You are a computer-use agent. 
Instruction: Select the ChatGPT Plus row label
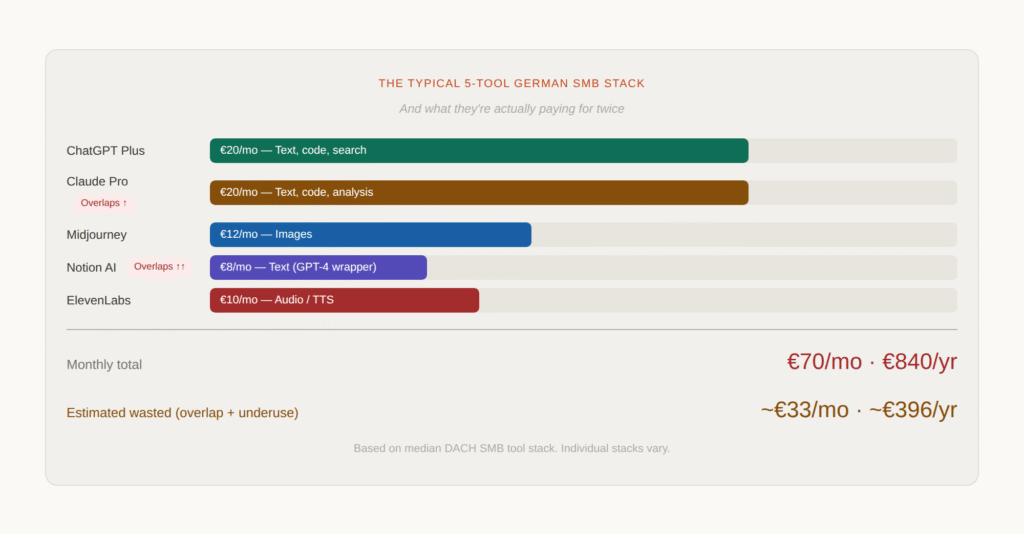105,150
